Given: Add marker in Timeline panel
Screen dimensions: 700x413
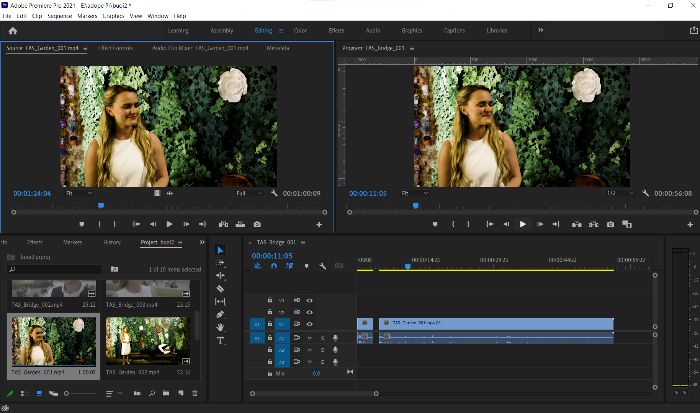Looking at the screenshot, I should pos(306,266).
